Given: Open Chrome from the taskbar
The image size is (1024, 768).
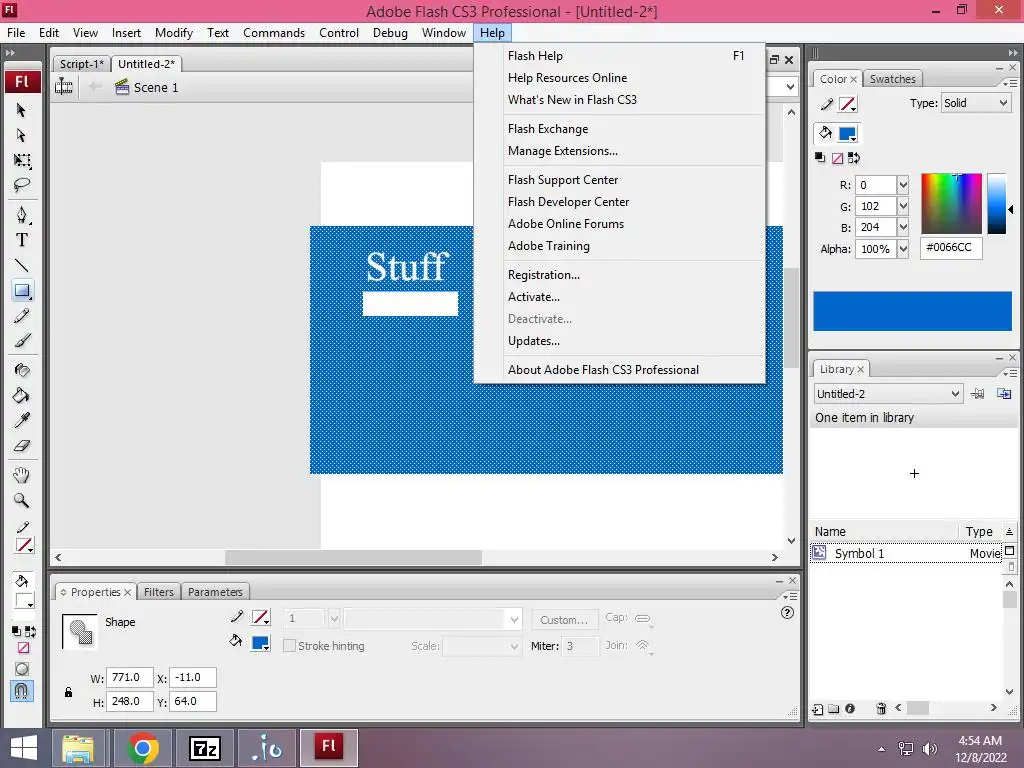Looking at the screenshot, I should tap(142, 748).
